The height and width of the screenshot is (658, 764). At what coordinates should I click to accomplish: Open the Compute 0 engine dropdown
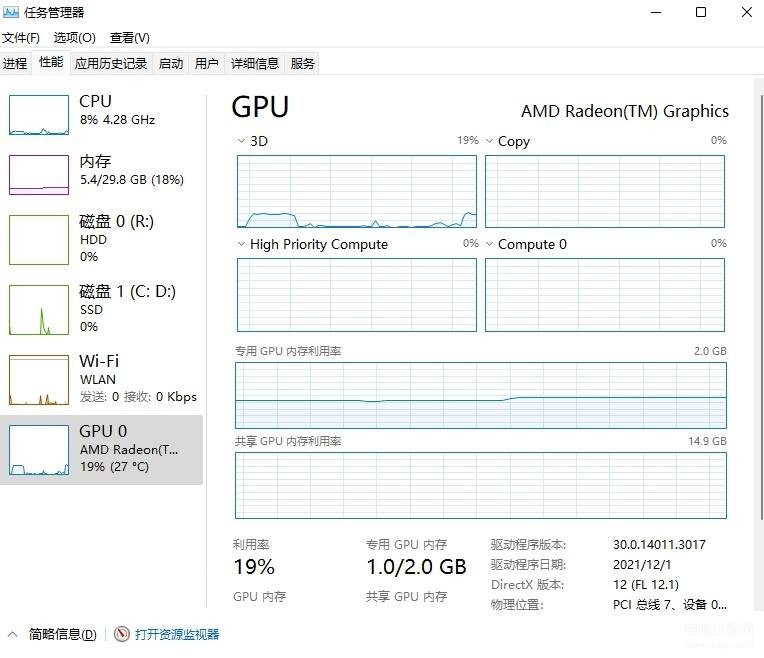click(x=489, y=244)
